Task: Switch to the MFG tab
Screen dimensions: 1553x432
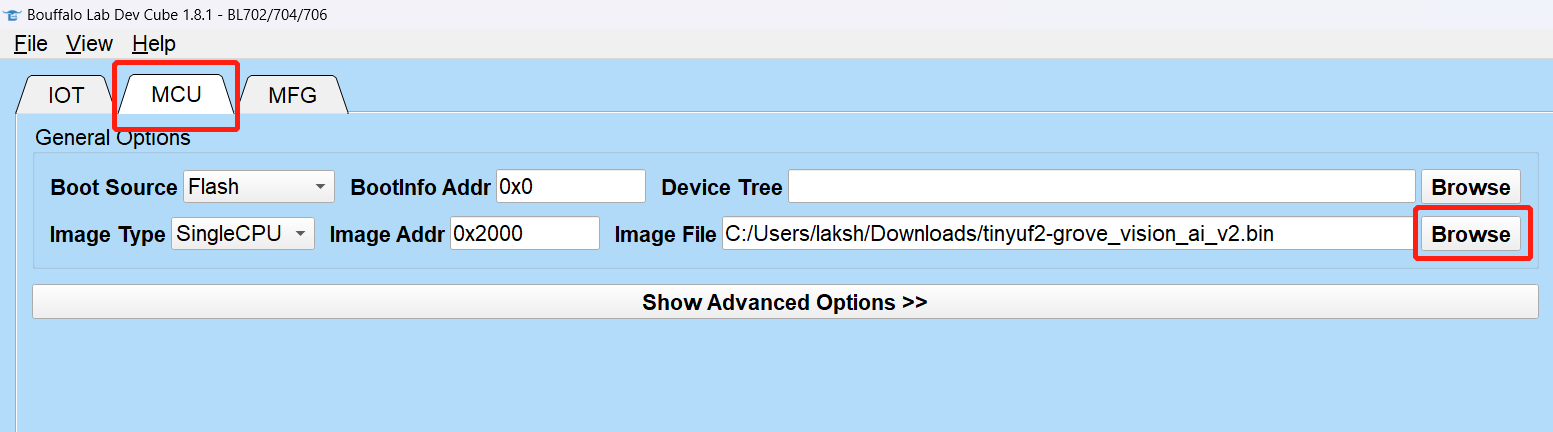Action: pos(292,96)
